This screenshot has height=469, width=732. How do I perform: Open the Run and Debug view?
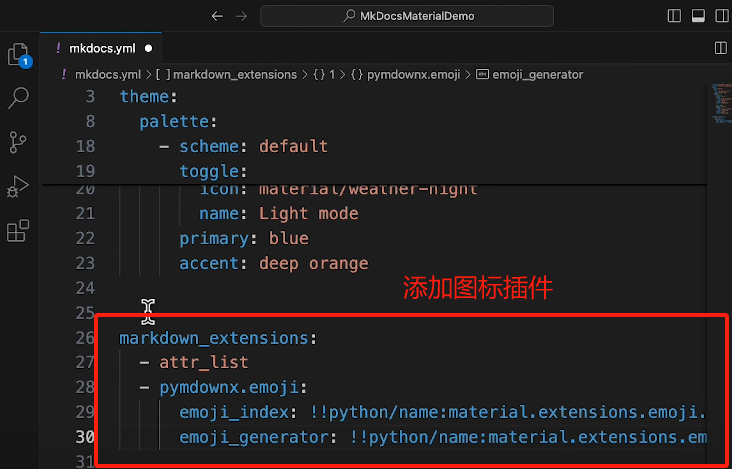(x=18, y=186)
